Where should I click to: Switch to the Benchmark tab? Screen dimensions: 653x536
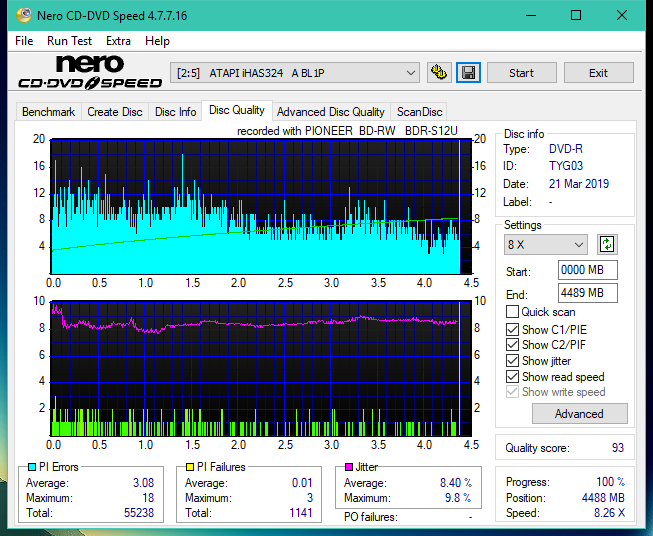pos(49,112)
